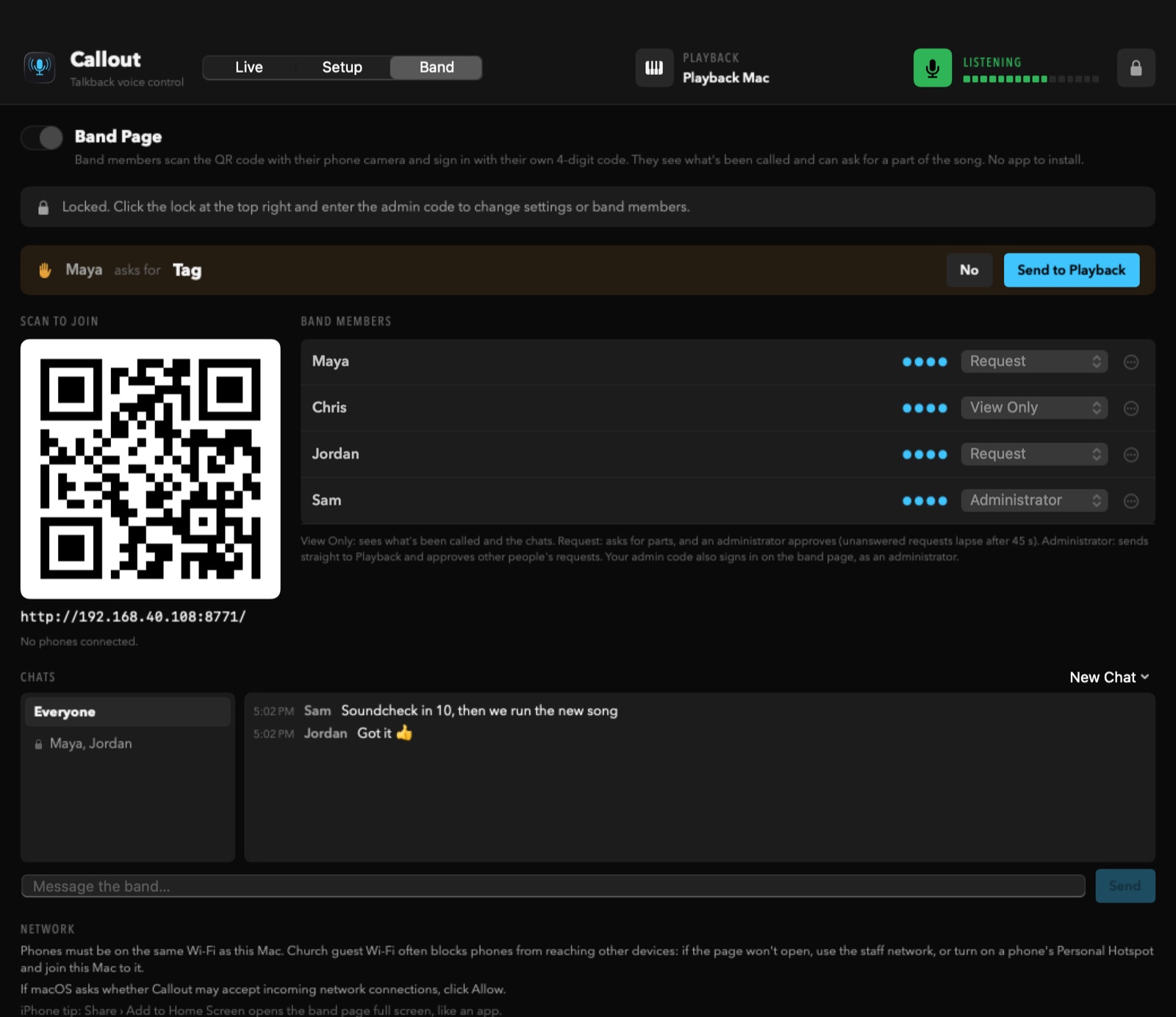This screenshot has height=1017, width=1176.
Task: Click 'No phones connected.' status text
Action: tap(79, 642)
